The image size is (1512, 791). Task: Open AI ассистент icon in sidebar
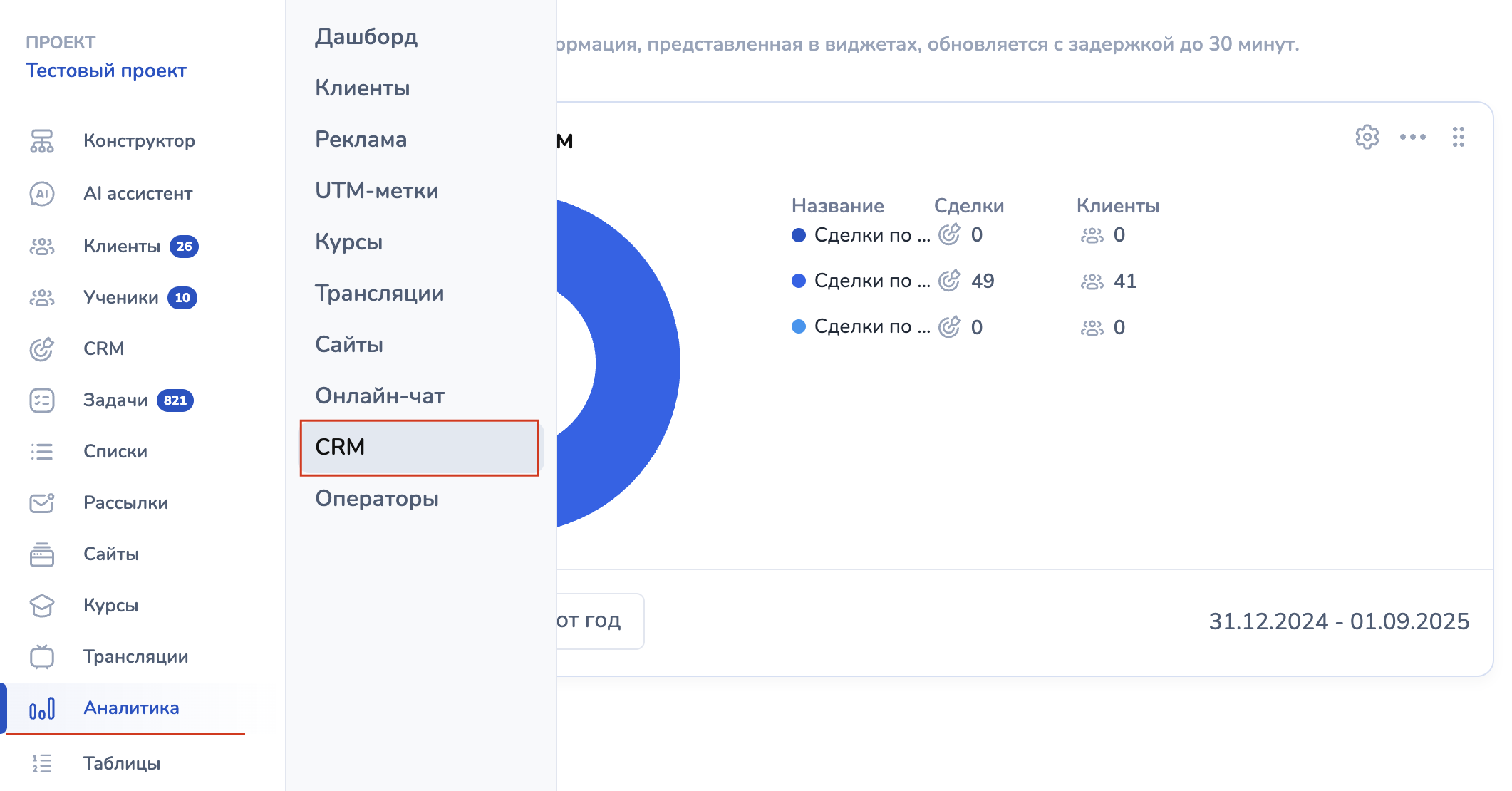pyautogui.click(x=42, y=194)
